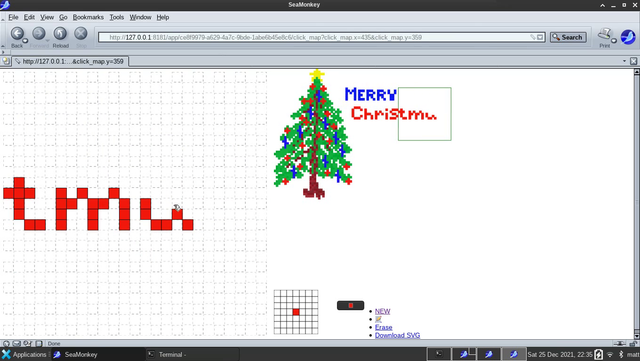Open the tab list dropdown arrow

624,61
